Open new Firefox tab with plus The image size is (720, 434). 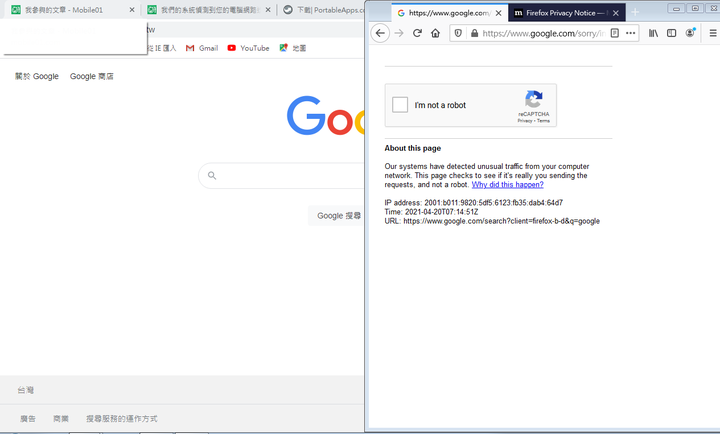pos(635,12)
